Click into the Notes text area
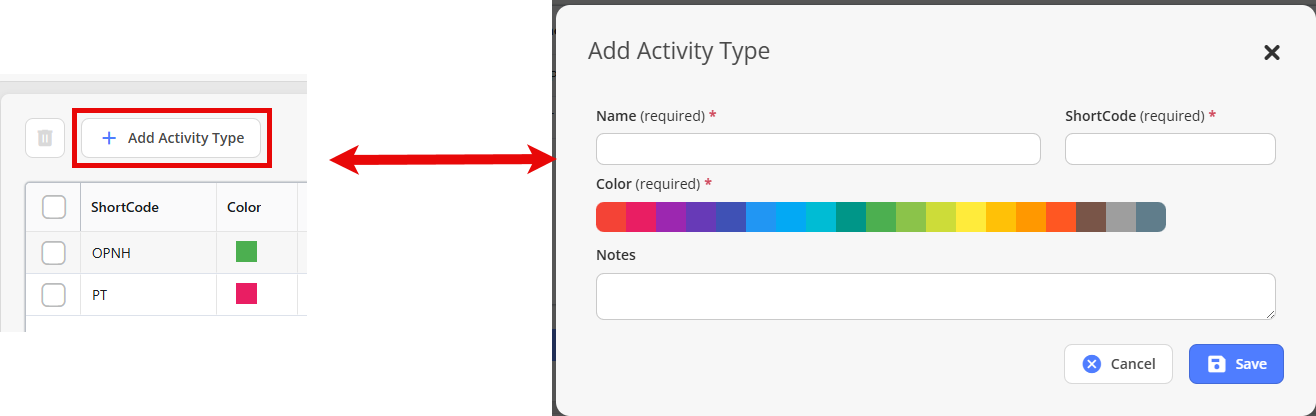 pos(935,296)
